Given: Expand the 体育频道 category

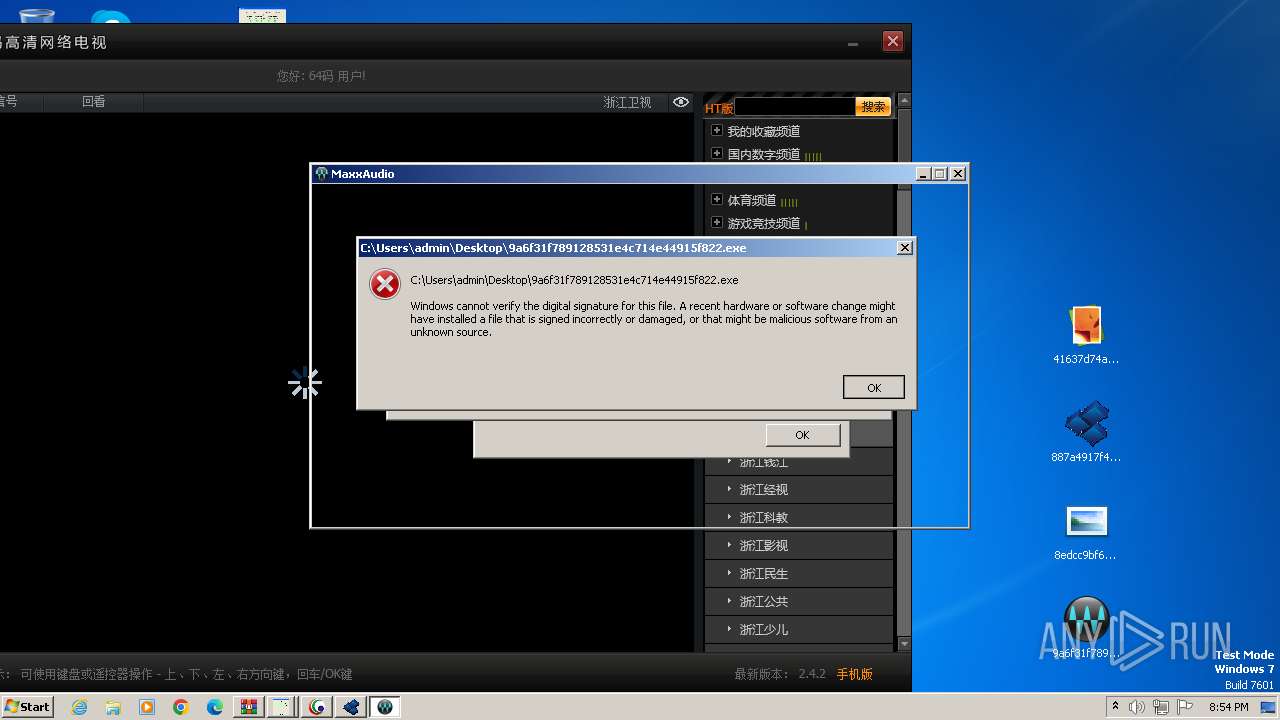Looking at the screenshot, I should [x=716, y=199].
